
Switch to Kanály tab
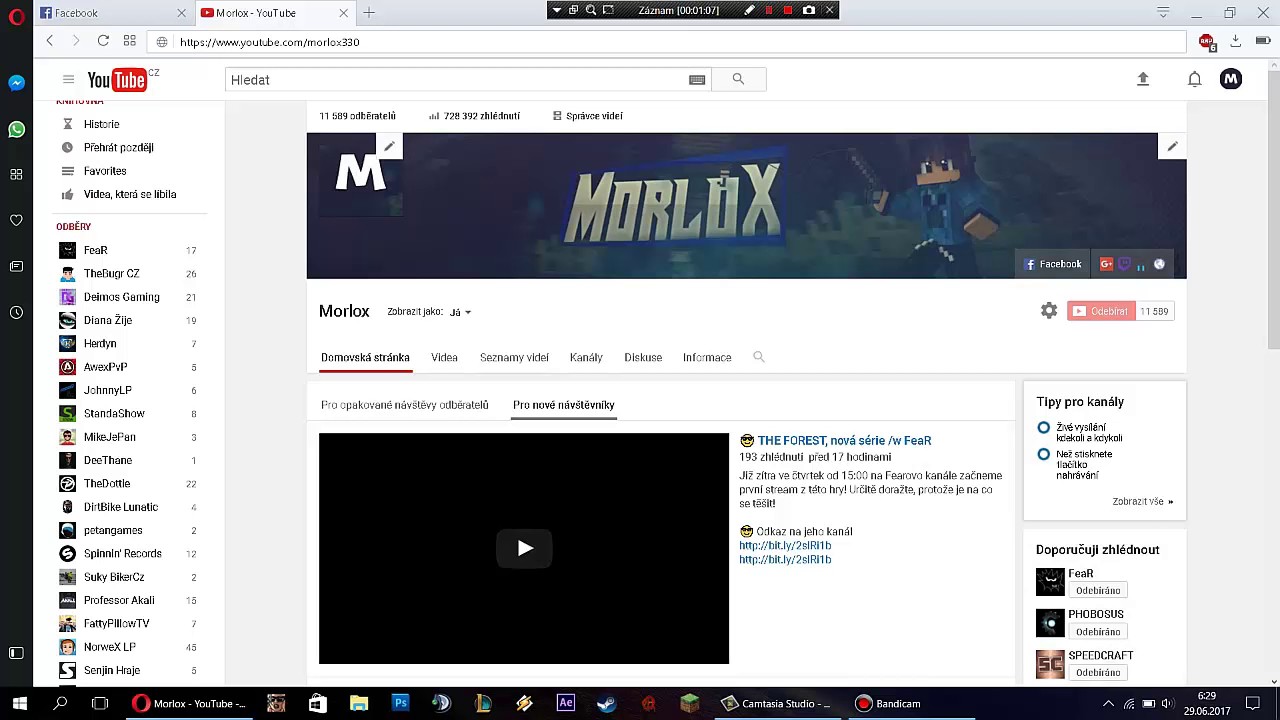pos(586,357)
